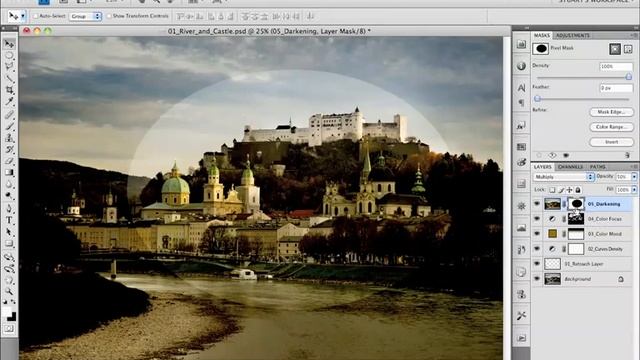The height and width of the screenshot is (360, 640).
Task: Select the Layers tab
Action: click(542, 167)
